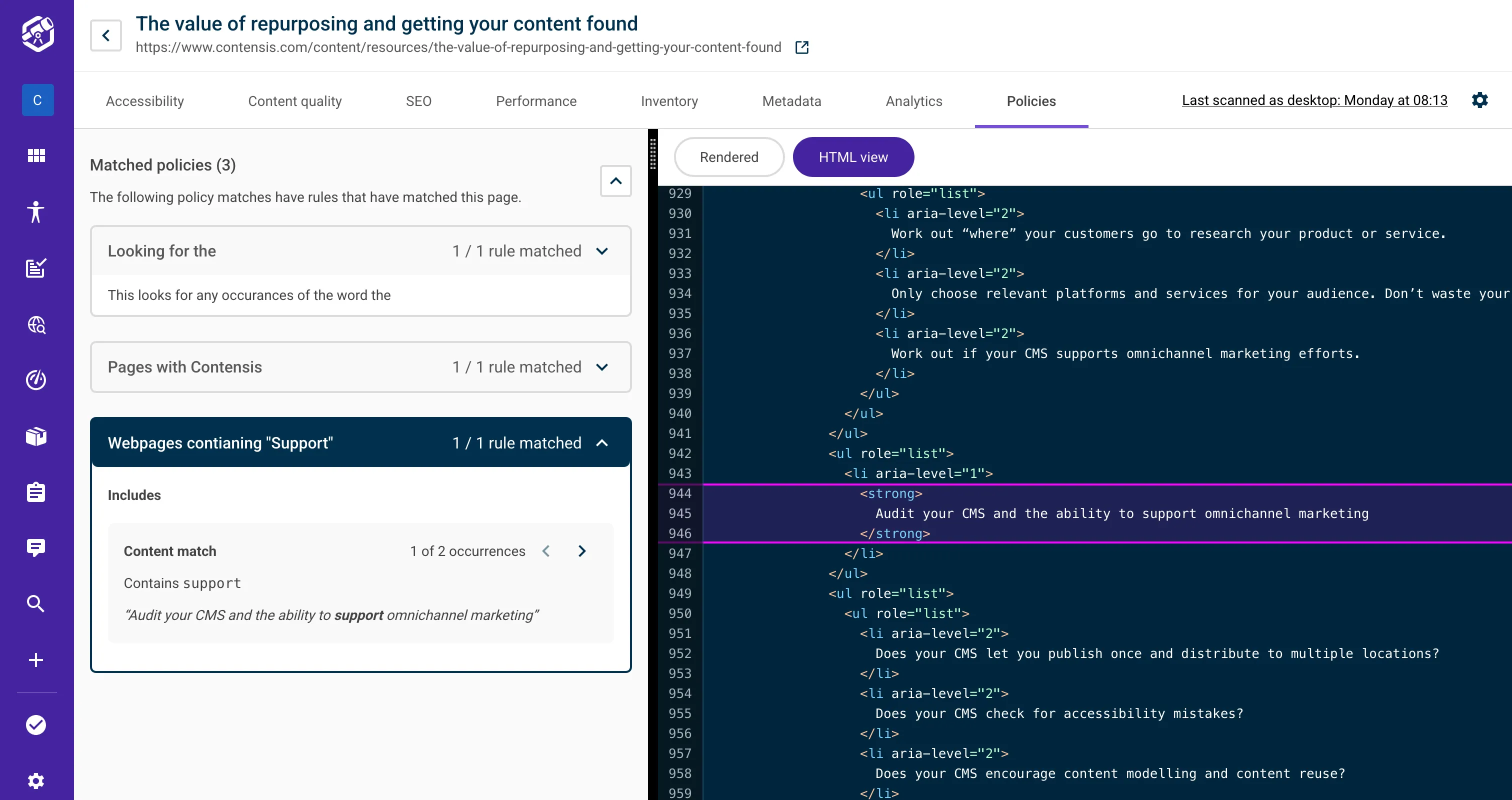Select the HTML view toggle
Image resolution: width=1512 pixels, height=800 pixels.
853,157
